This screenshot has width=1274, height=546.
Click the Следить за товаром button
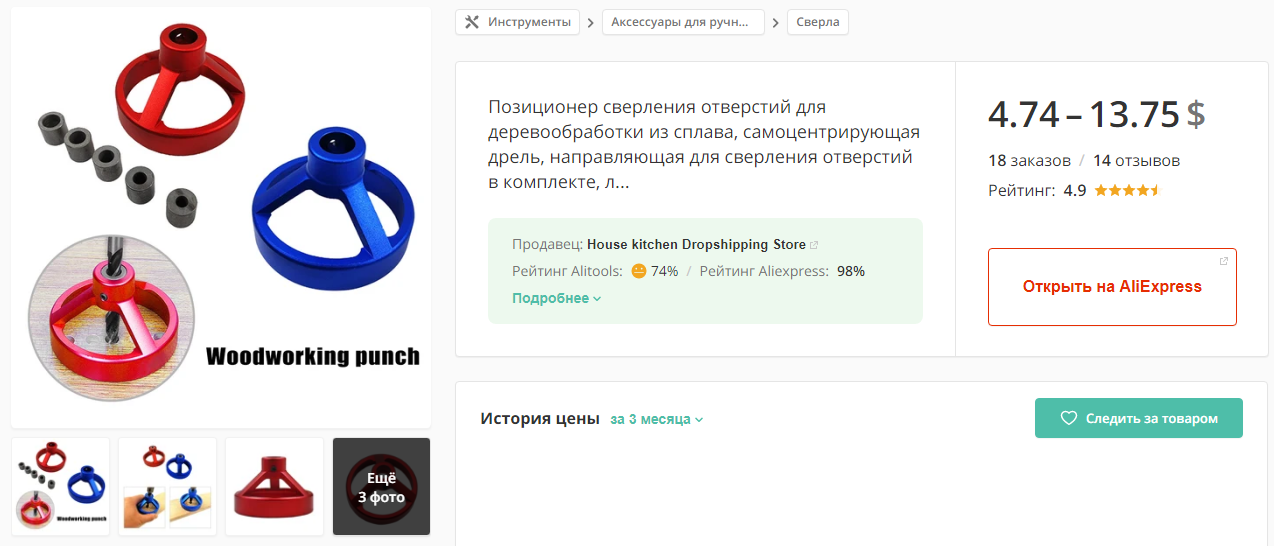(x=1139, y=418)
